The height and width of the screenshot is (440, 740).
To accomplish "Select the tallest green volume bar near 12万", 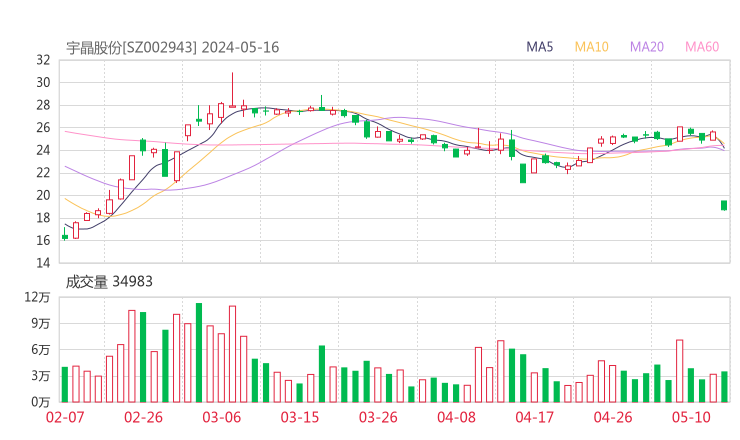I will pos(199,353).
